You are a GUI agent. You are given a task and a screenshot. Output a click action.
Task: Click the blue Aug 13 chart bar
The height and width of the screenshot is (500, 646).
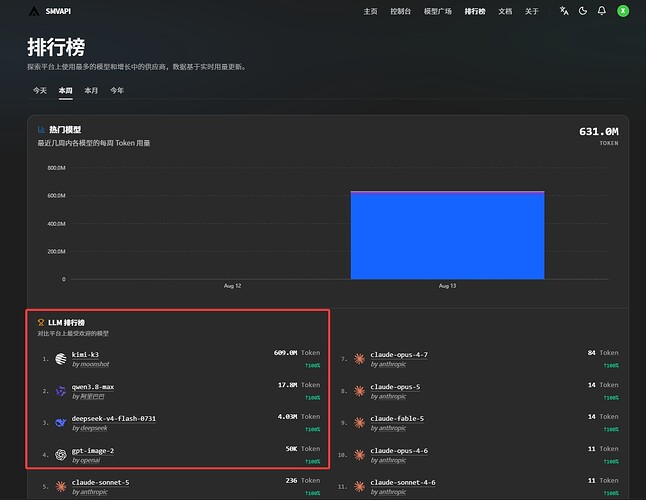coord(447,236)
